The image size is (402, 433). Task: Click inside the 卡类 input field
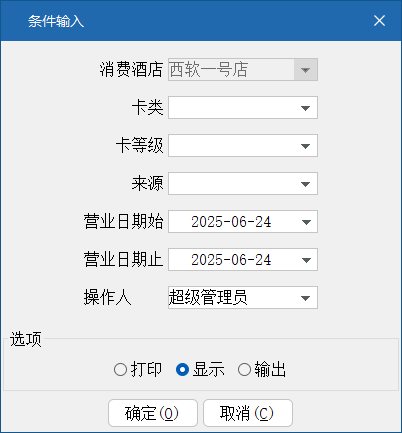pyautogui.click(x=231, y=108)
